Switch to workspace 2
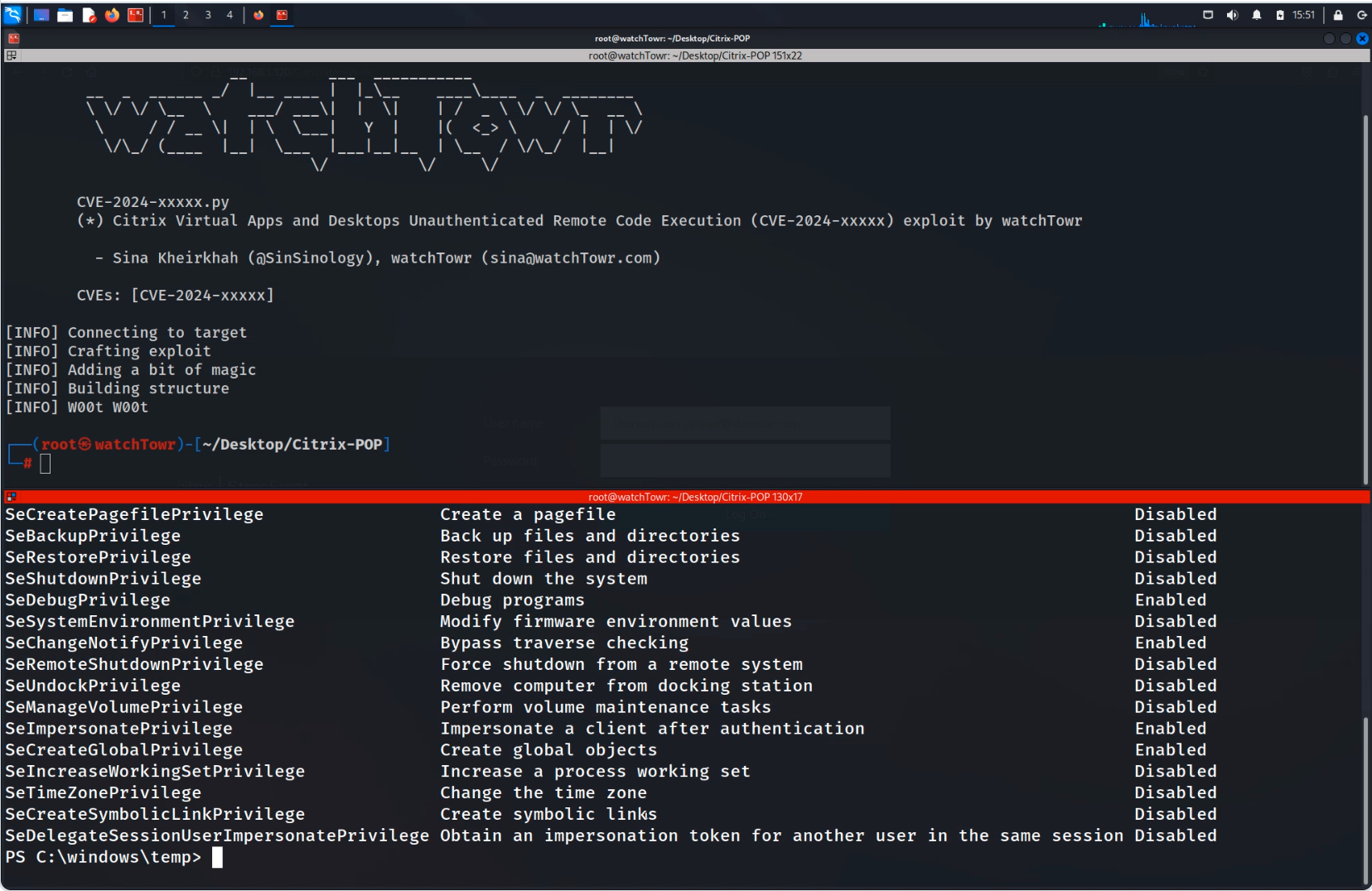The height and width of the screenshot is (891, 1372). pos(186,15)
